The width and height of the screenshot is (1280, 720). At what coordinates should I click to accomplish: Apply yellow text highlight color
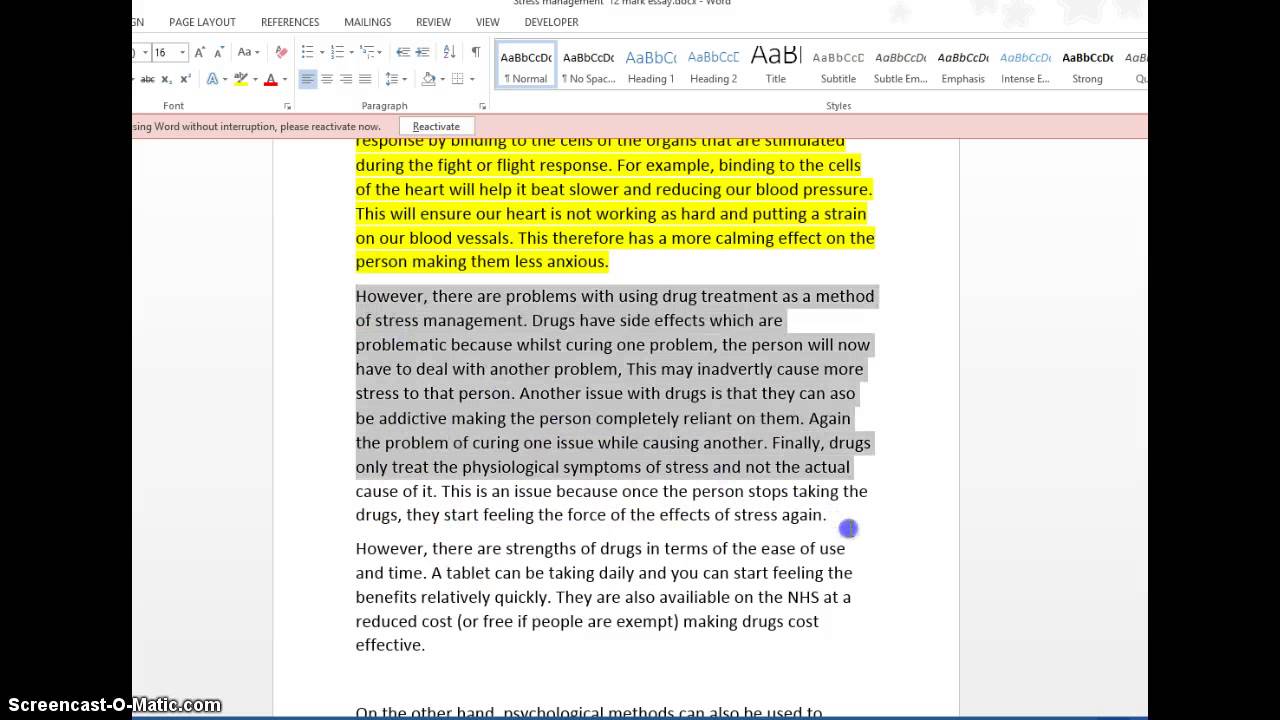[240, 79]
